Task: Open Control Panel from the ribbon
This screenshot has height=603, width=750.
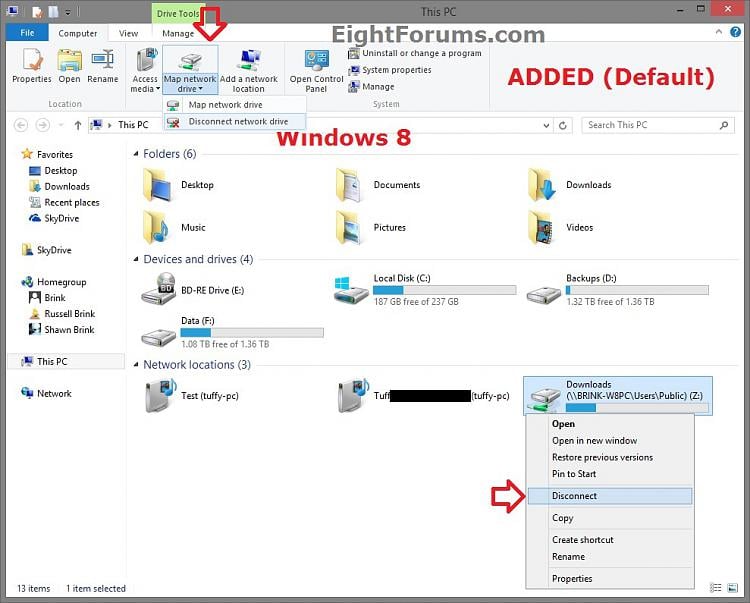Action: [x=316, y=70]
